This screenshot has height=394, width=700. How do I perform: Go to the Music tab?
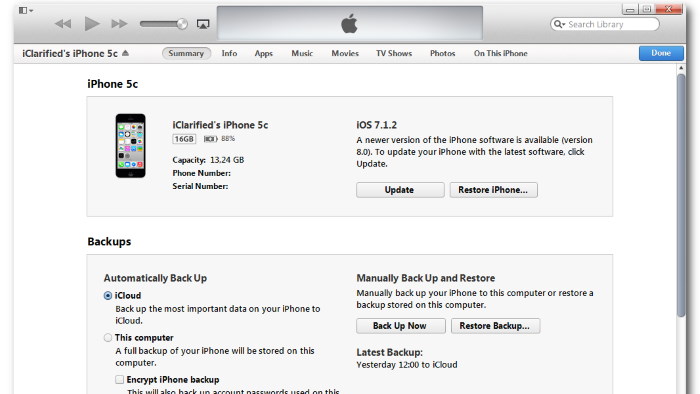(302, 53)
